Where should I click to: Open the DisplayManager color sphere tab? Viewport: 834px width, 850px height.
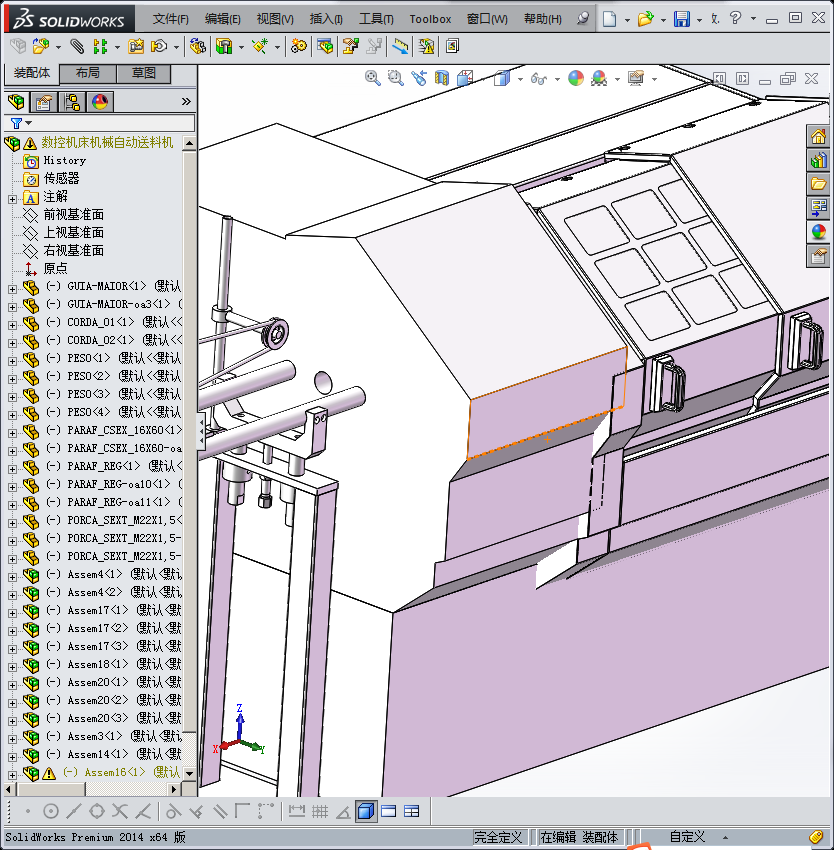(x=100, y=101)
